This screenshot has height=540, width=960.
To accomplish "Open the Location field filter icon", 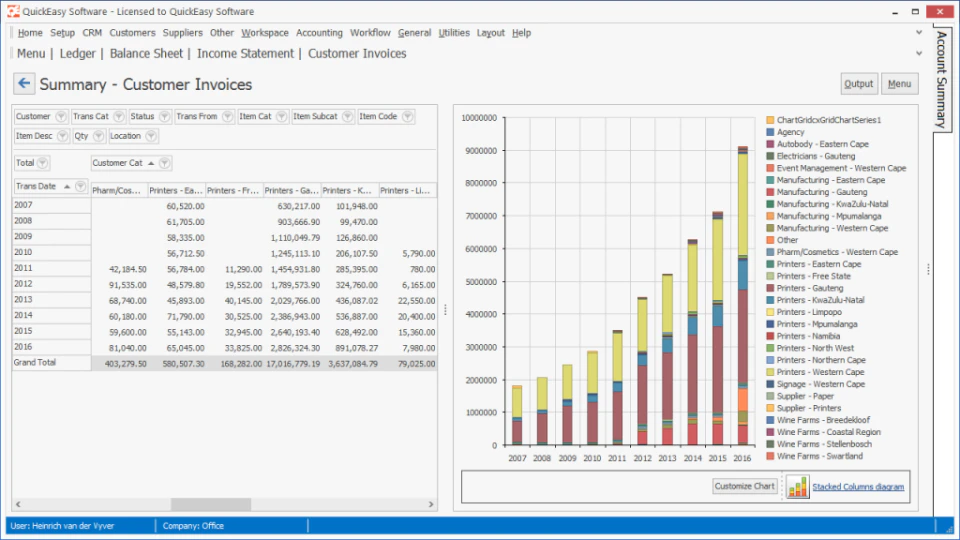I will [x=151, y=136].
